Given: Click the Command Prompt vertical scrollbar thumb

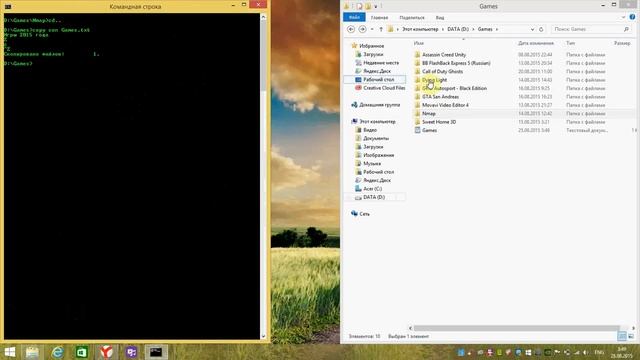Looking at the screenshot, I should 263,56.
